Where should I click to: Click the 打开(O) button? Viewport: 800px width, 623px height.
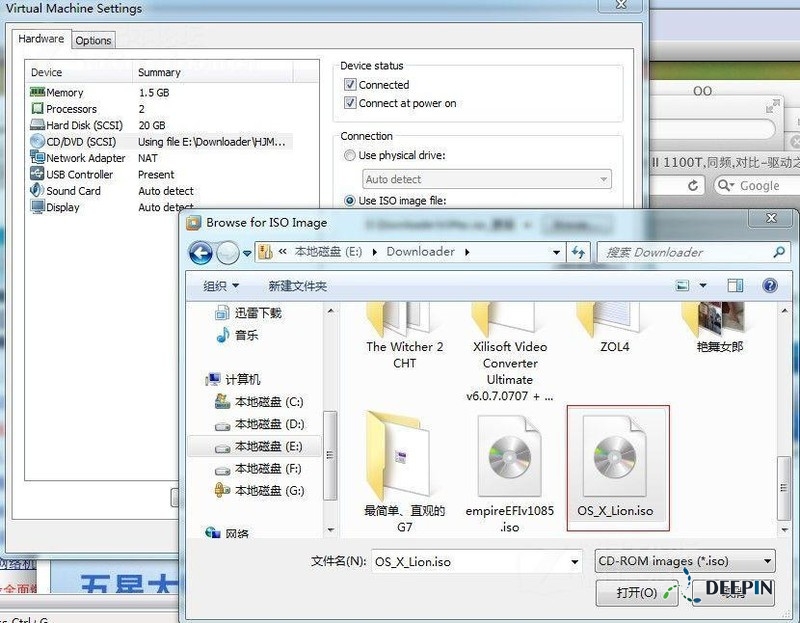coord(637,593)
